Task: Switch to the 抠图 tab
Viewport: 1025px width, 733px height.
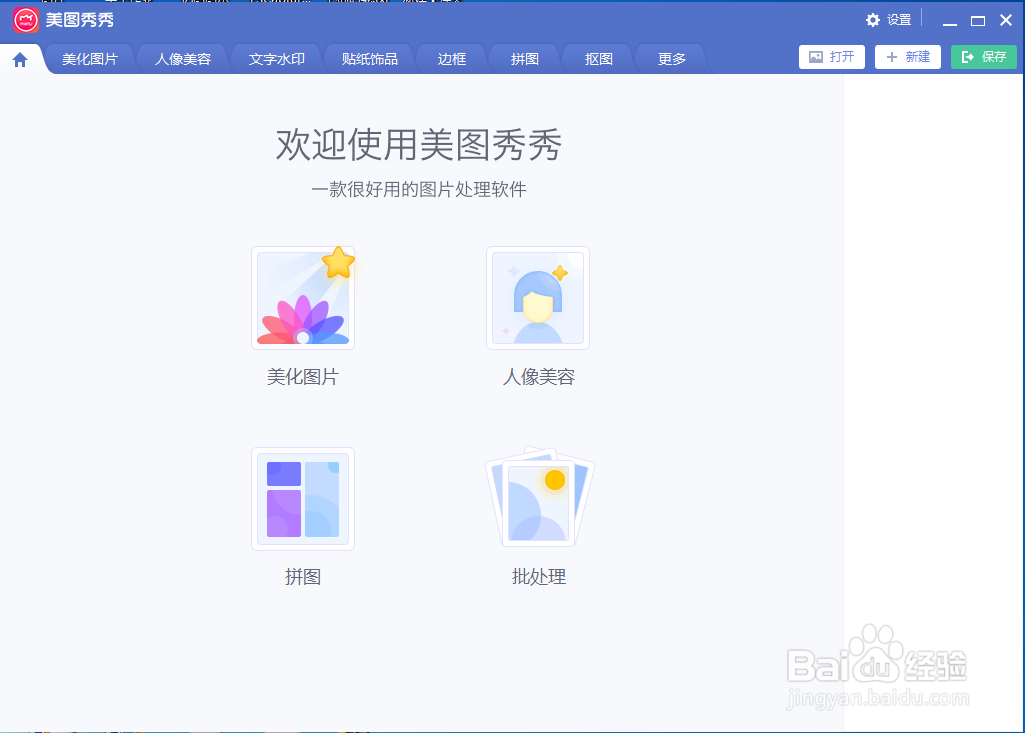Action: (x=597, y=59)
